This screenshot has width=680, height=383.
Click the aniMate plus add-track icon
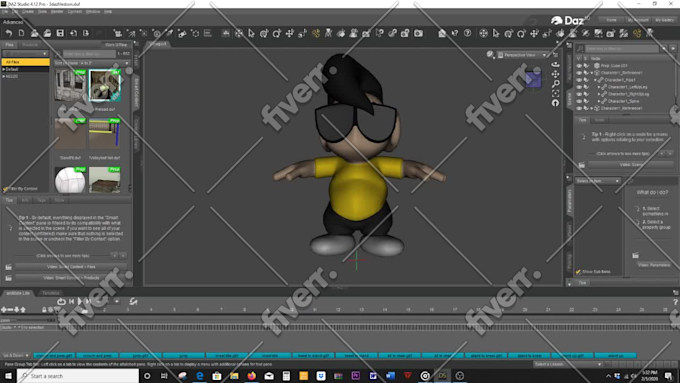[x=4, y=310]
